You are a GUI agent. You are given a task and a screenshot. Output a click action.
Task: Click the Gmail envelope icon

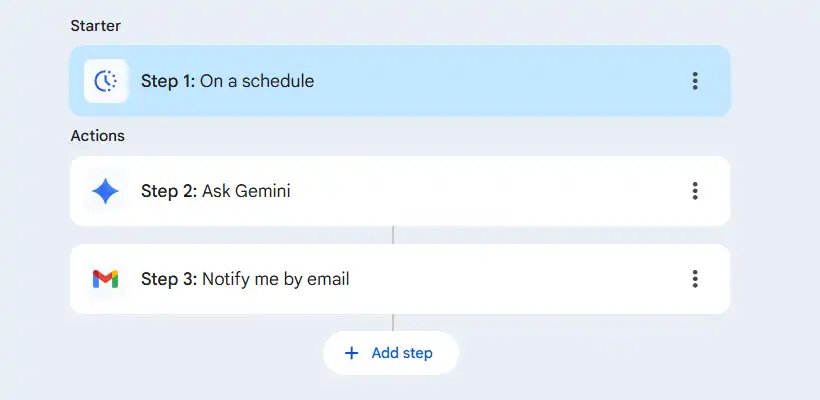point(105,279)
